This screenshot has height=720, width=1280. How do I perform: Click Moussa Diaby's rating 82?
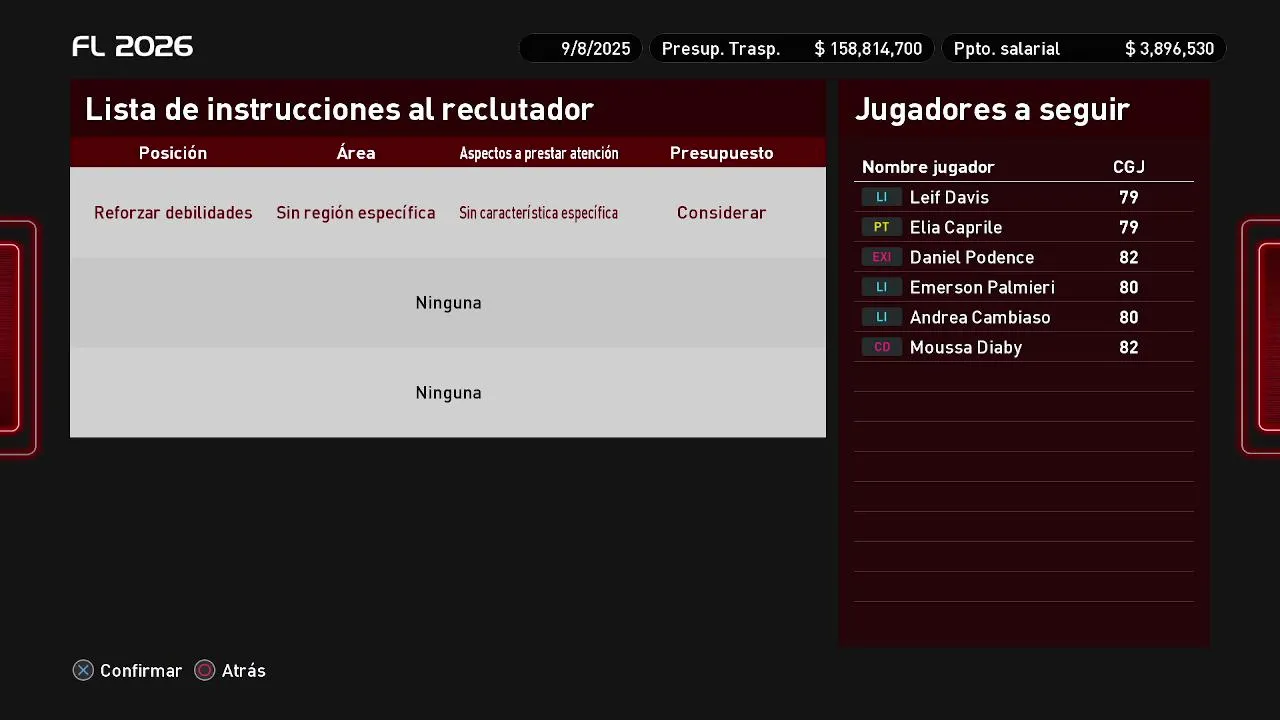pos(1129,347)
